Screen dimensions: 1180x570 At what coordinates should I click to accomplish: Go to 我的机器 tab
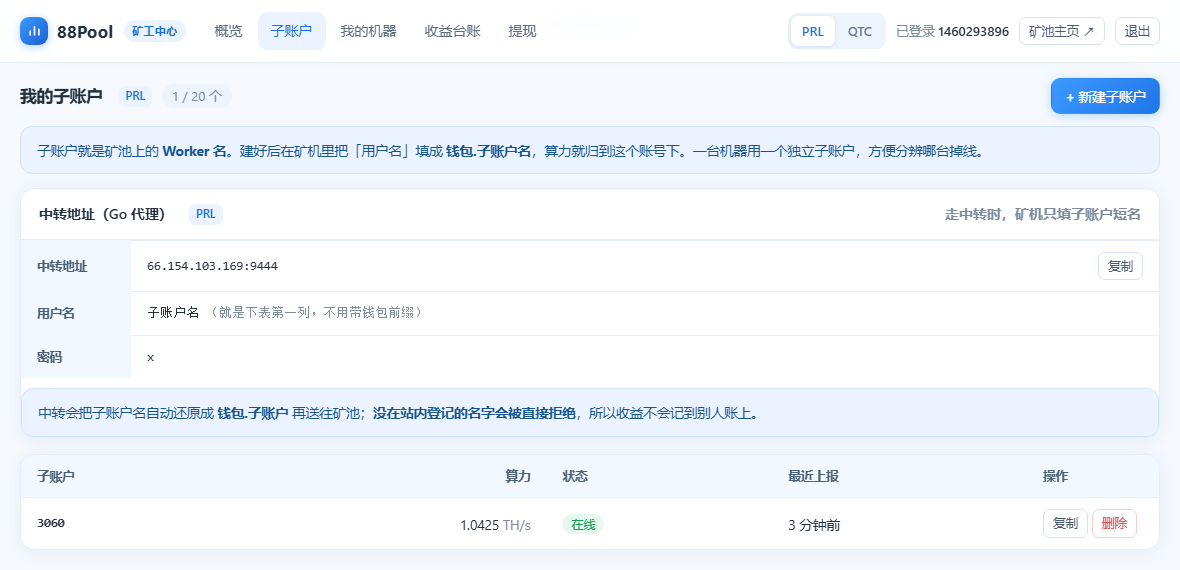coord(368,31)
